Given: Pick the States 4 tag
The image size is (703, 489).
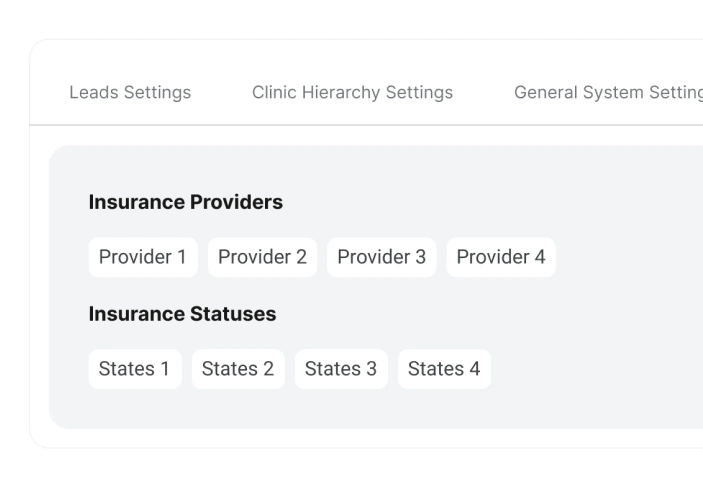Looking at the screenshot, I should [x=444, y=369].
